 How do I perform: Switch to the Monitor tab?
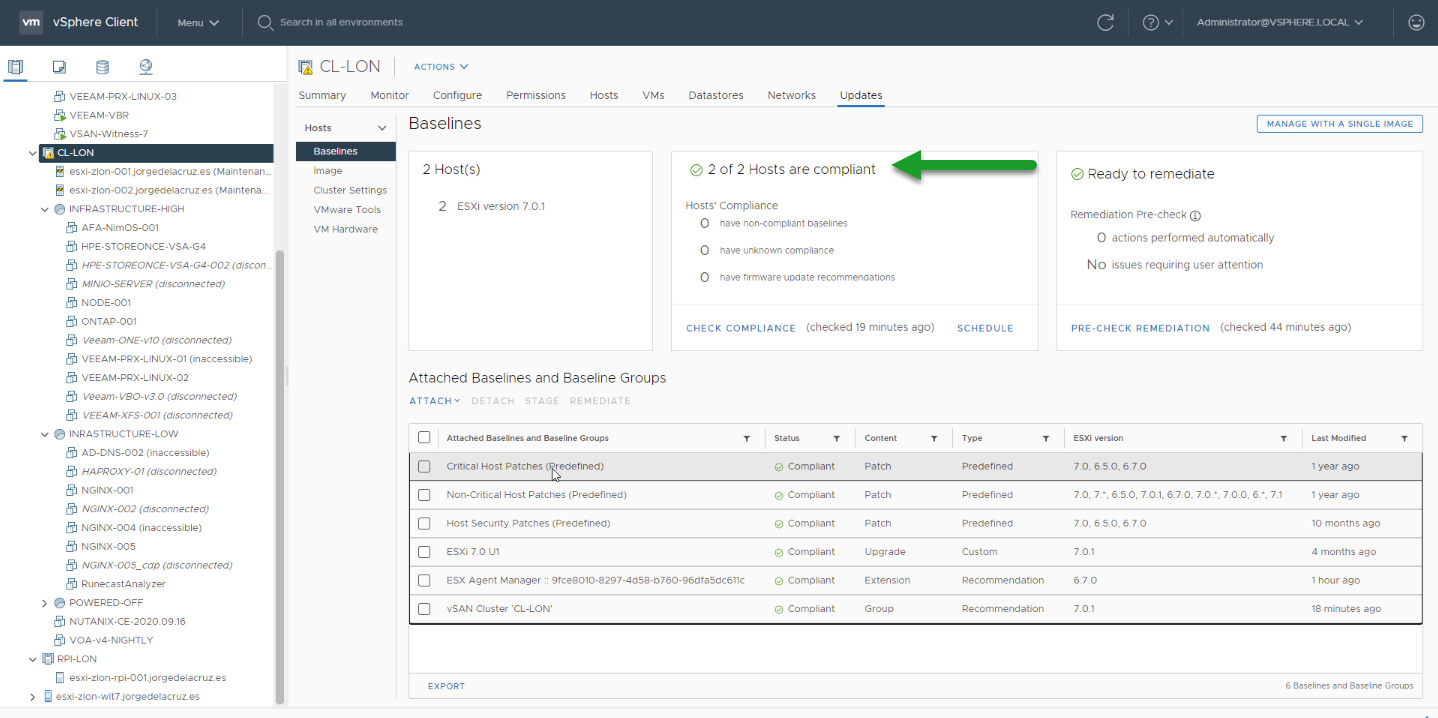click(x=389, y=95)
